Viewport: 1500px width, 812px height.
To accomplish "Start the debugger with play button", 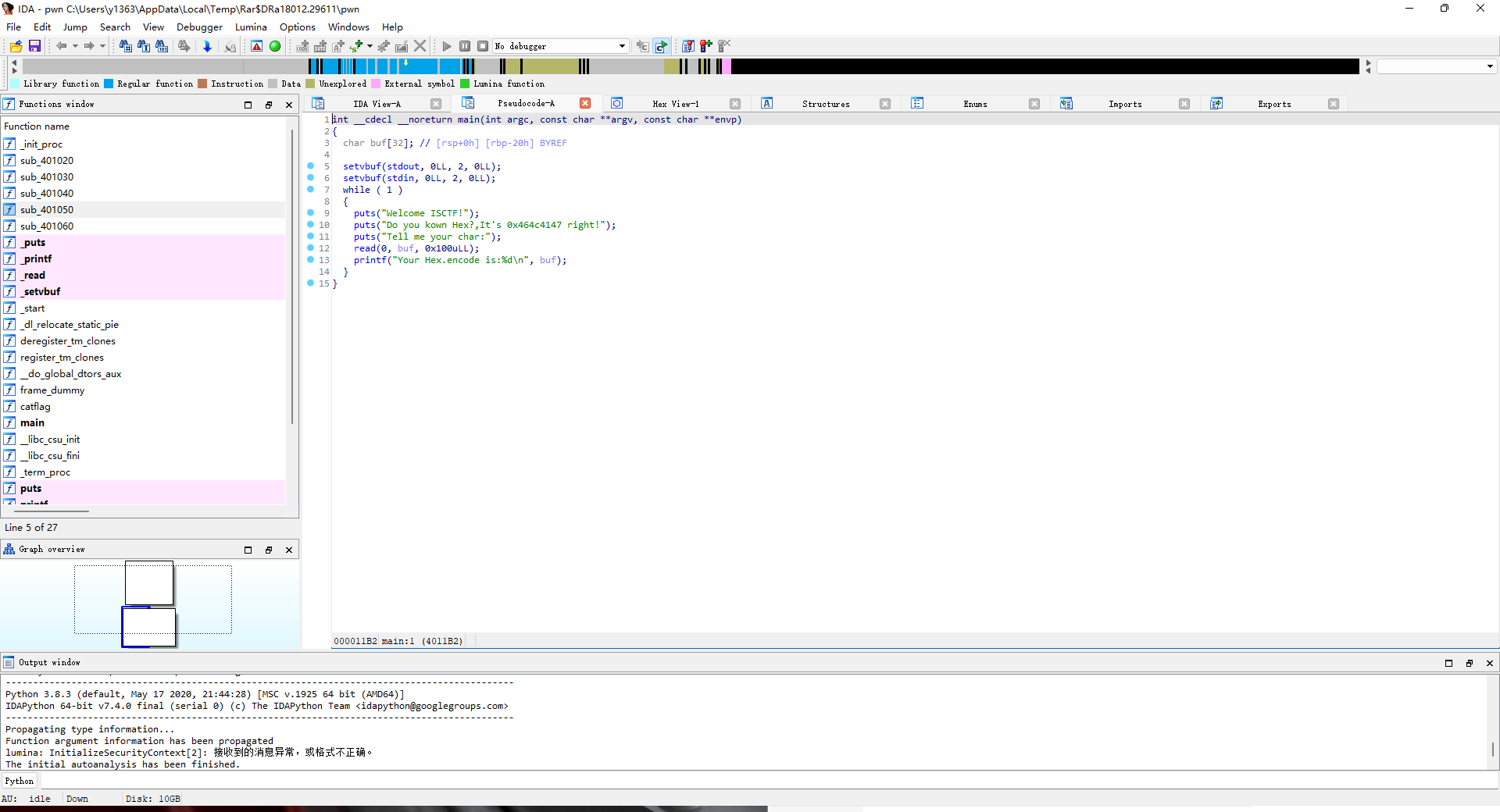I will (447, 46).
